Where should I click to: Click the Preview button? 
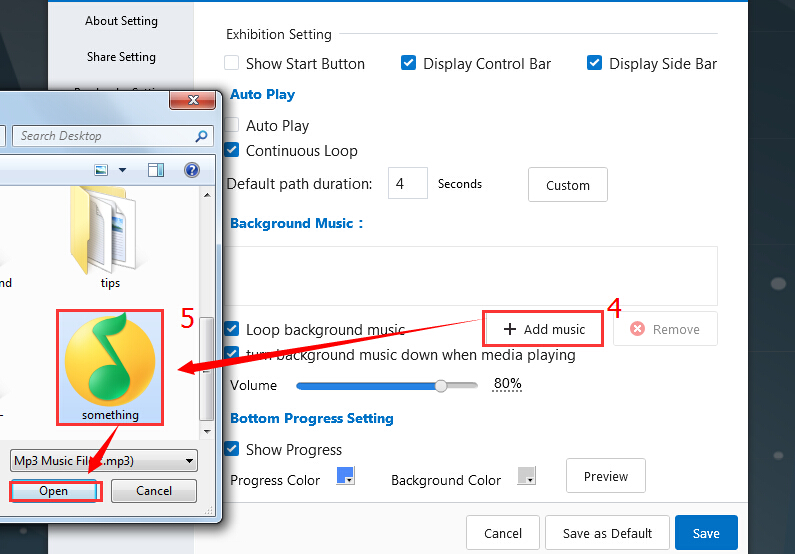coord(605,476)
